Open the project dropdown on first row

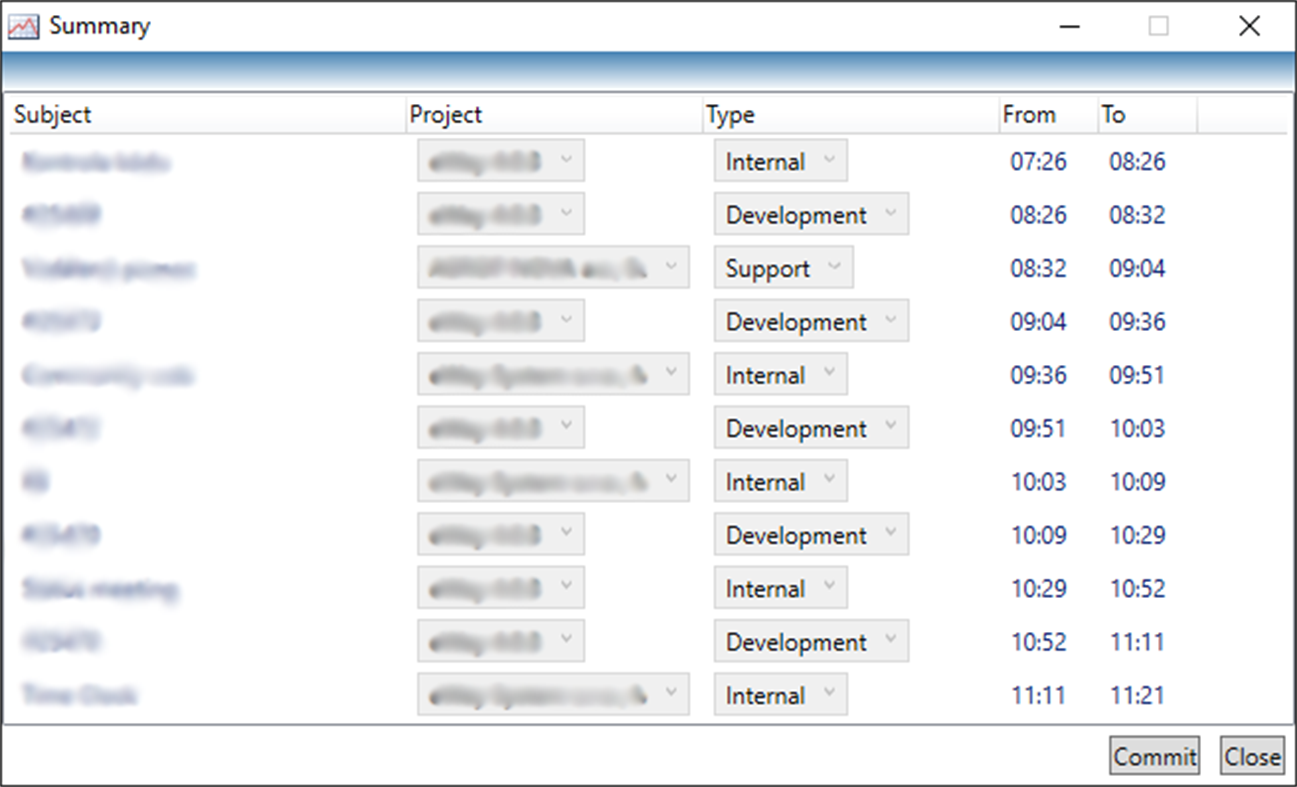(x=500, y=160)
